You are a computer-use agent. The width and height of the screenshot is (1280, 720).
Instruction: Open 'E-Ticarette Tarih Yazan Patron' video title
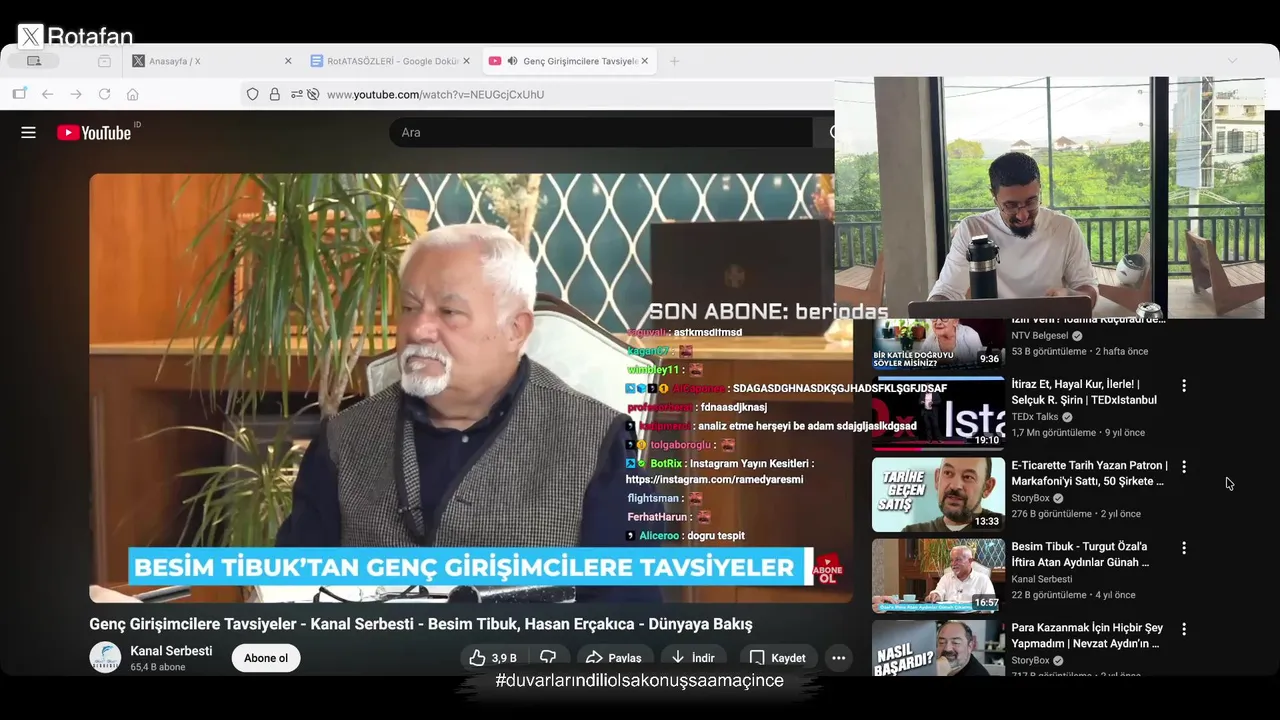pos(1089,473)
